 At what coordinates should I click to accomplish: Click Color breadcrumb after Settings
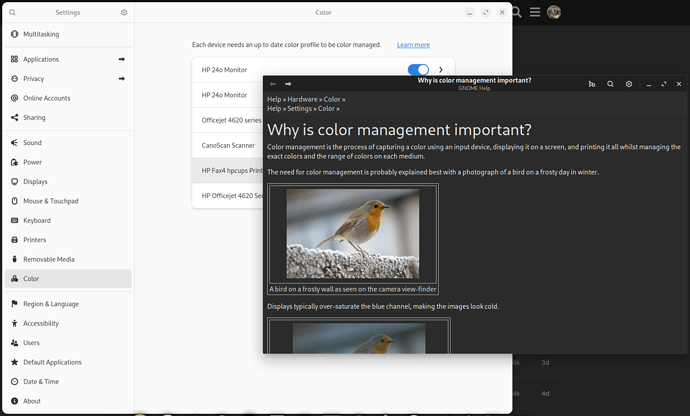326,108
